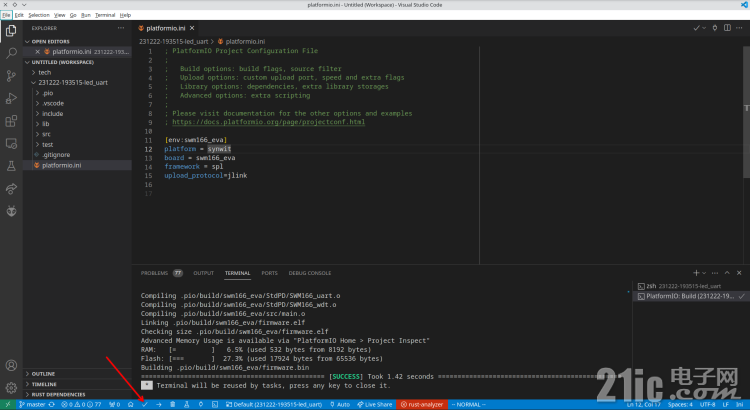Viewport: 750px width, 410px height.
Task: Switch to the Ports panel tab
Action: tap(269, 273)
